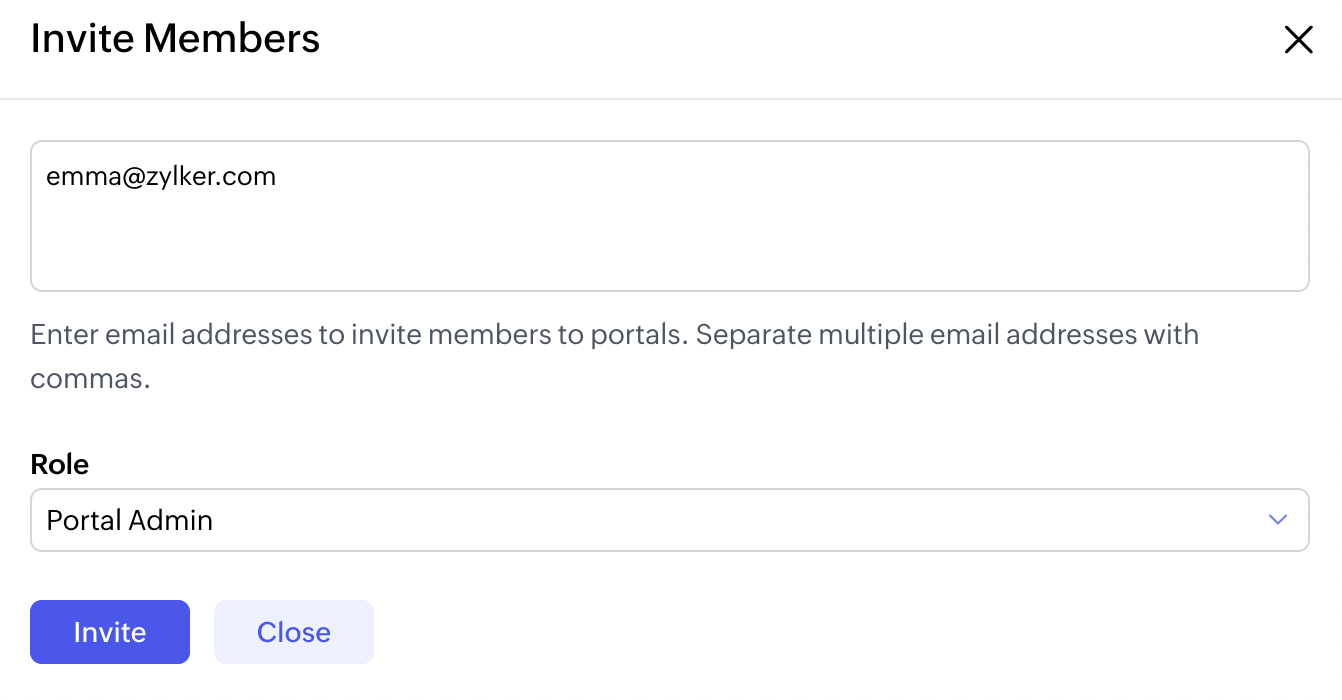
Task: Place cursor after 'zylker.com' in the text area
Action: point(278,177)
